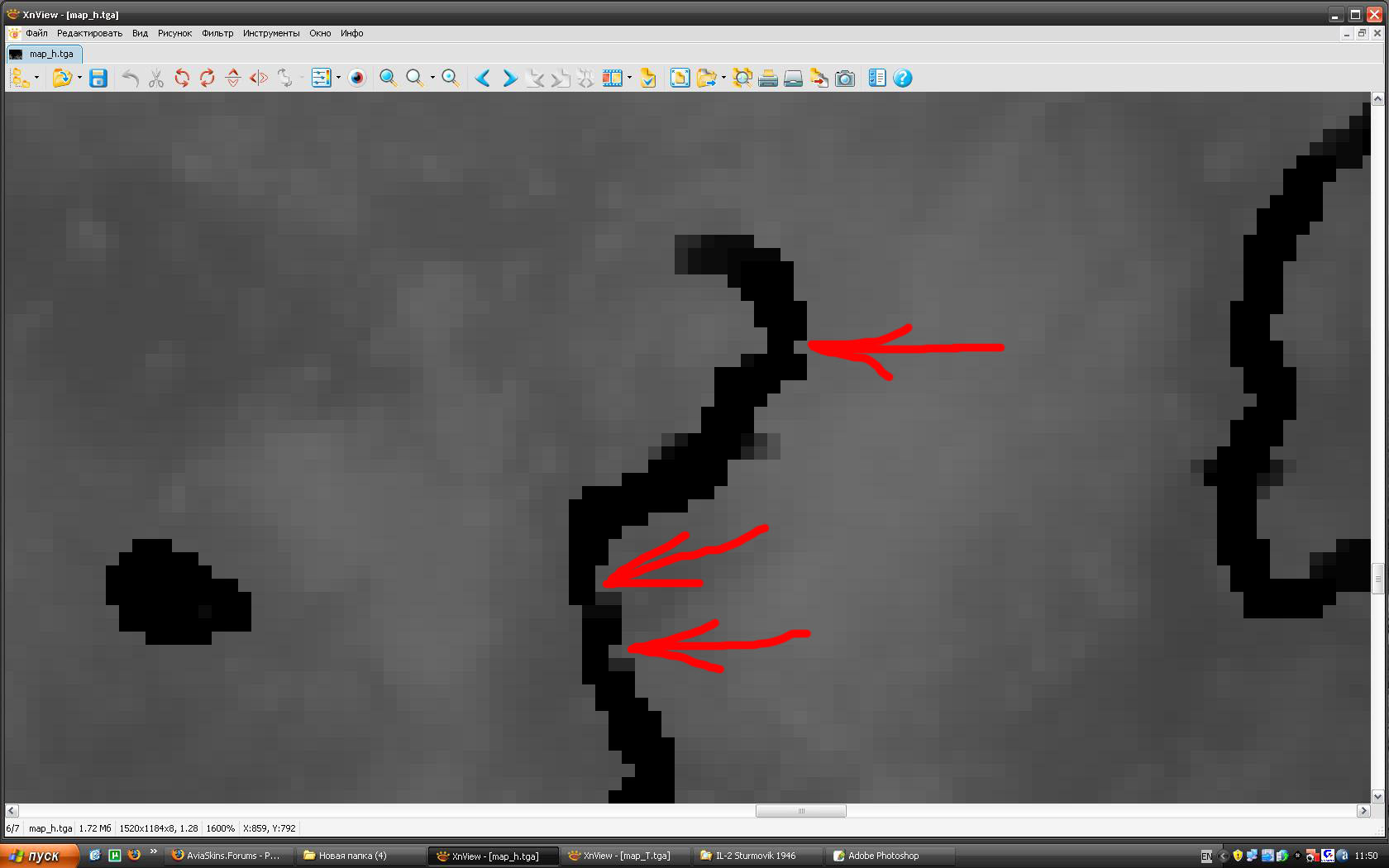Open the Окно menu
This screenshot has width=1389, height=868.
[320, 33]
